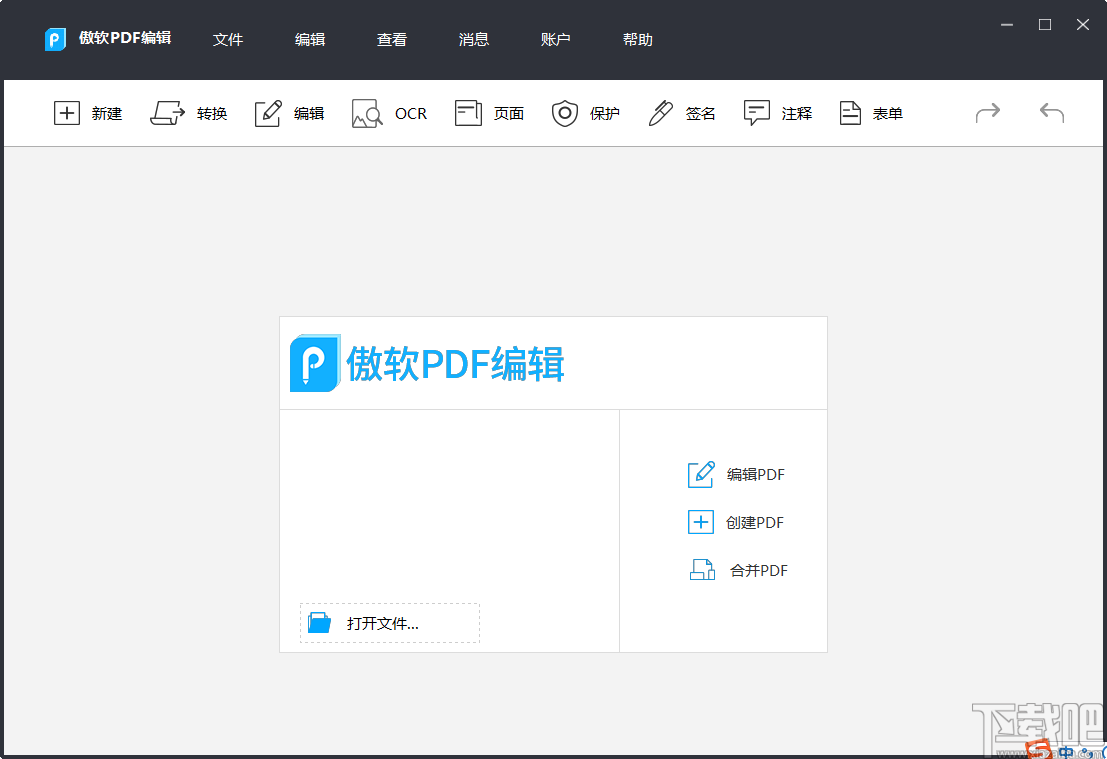Open the 帮助 menu
Viewport: 1107px width, 759px height.
click(x=638, y=40)
